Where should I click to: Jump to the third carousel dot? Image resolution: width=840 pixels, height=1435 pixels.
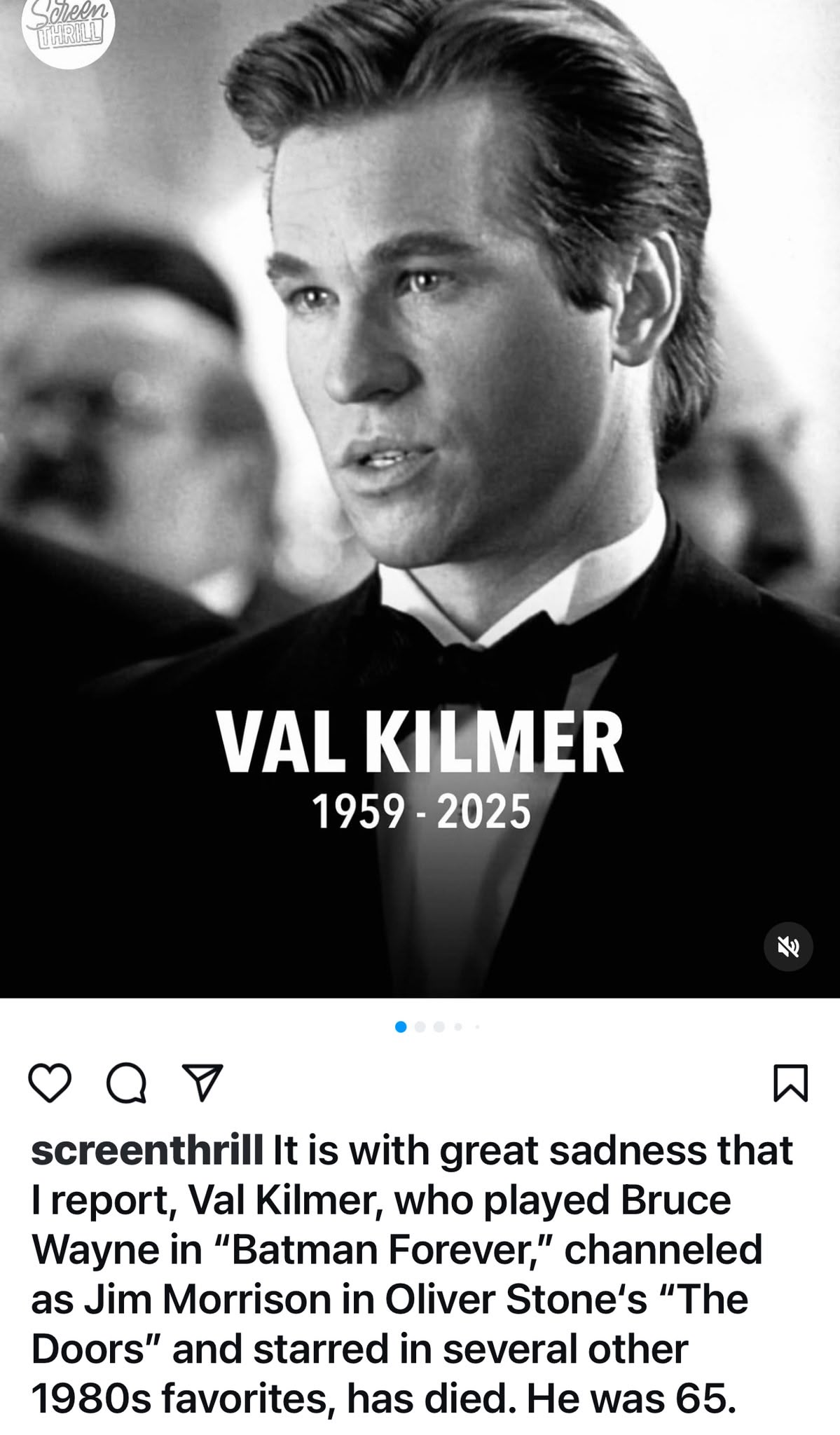point(439,1027)
